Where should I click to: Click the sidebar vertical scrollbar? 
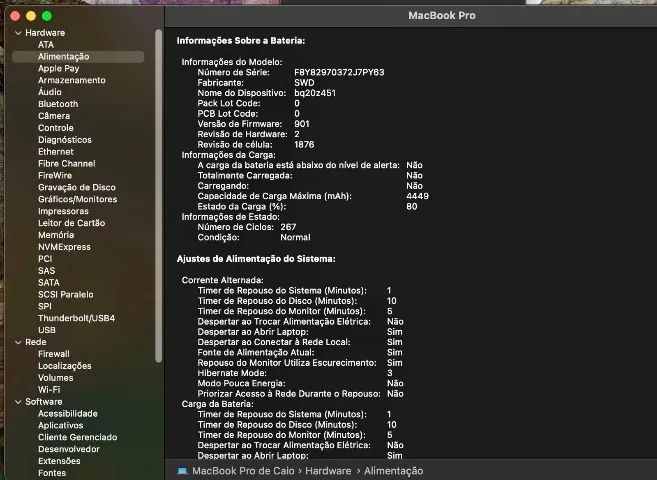tap(158, 196)
